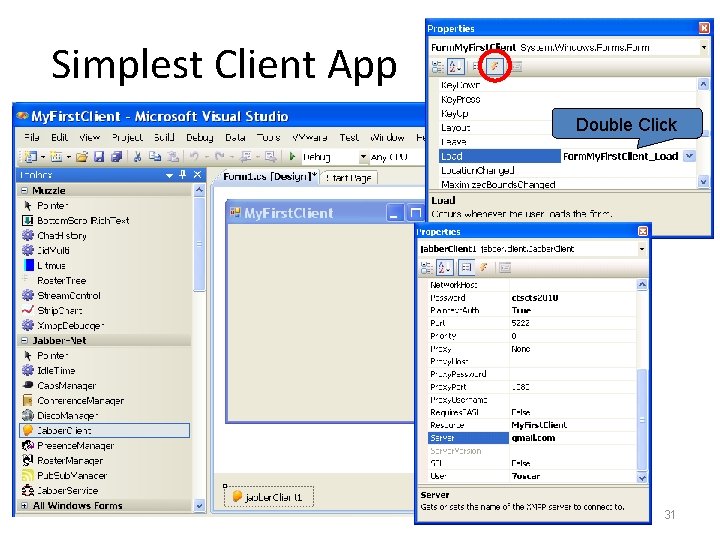This screenshot has height=540, width=720.
Task: Select IdleTime in the Toolbox
Action: click(105, 371)
